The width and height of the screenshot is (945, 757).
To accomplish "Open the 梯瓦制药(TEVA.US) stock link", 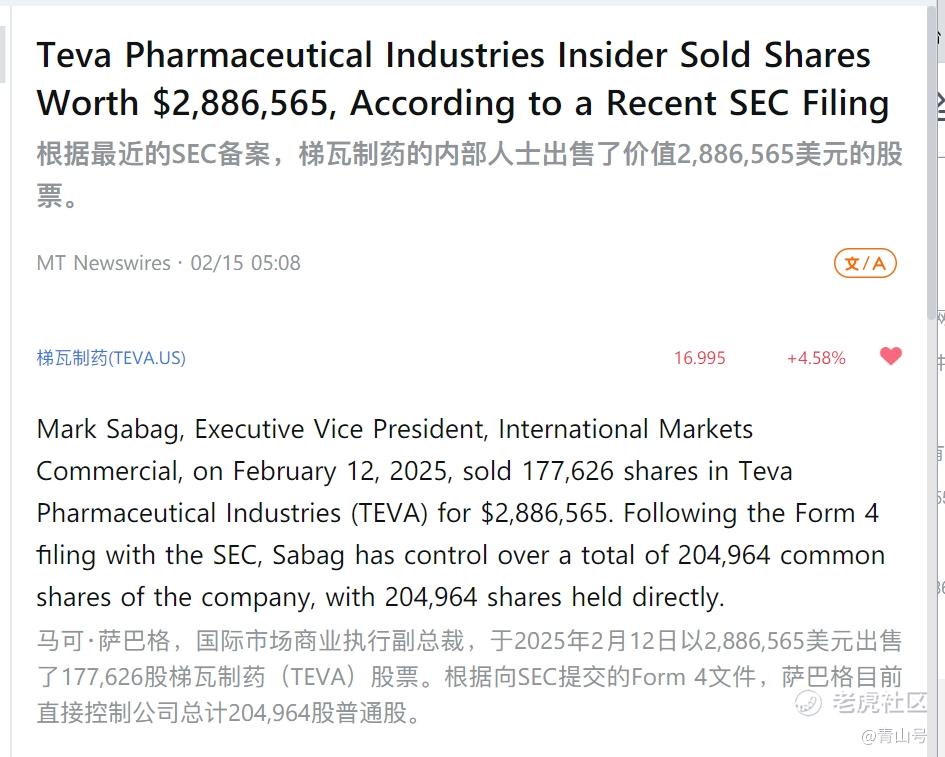I will click(x=111, y=358).
